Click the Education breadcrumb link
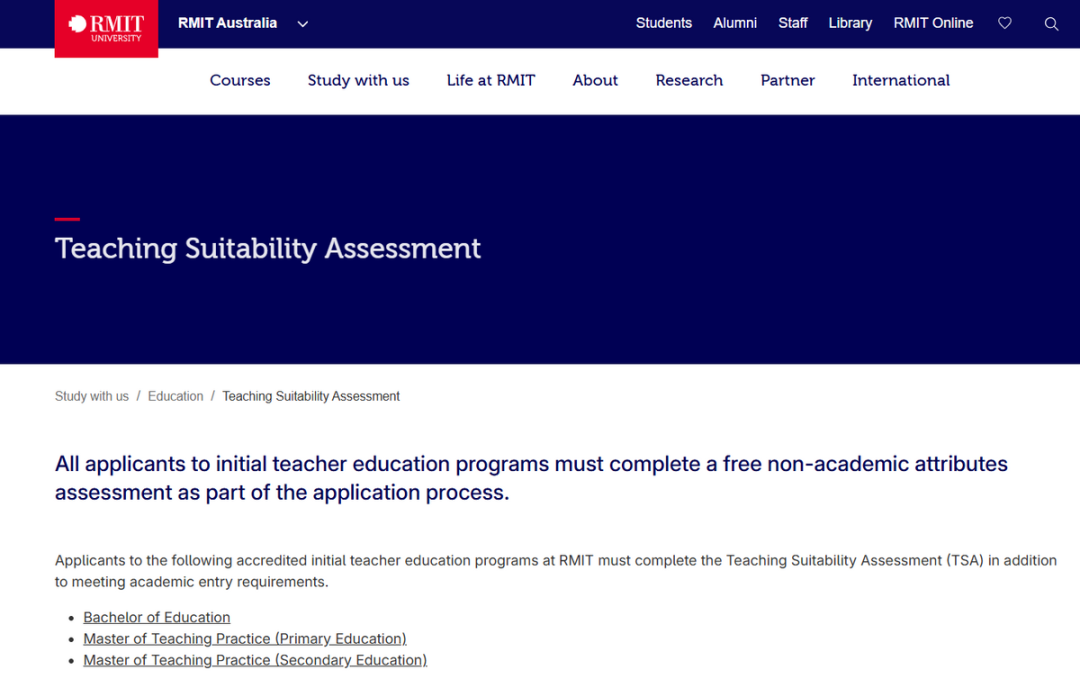The height and width of the screenshot is (688, 1080). tap(175, 396)
